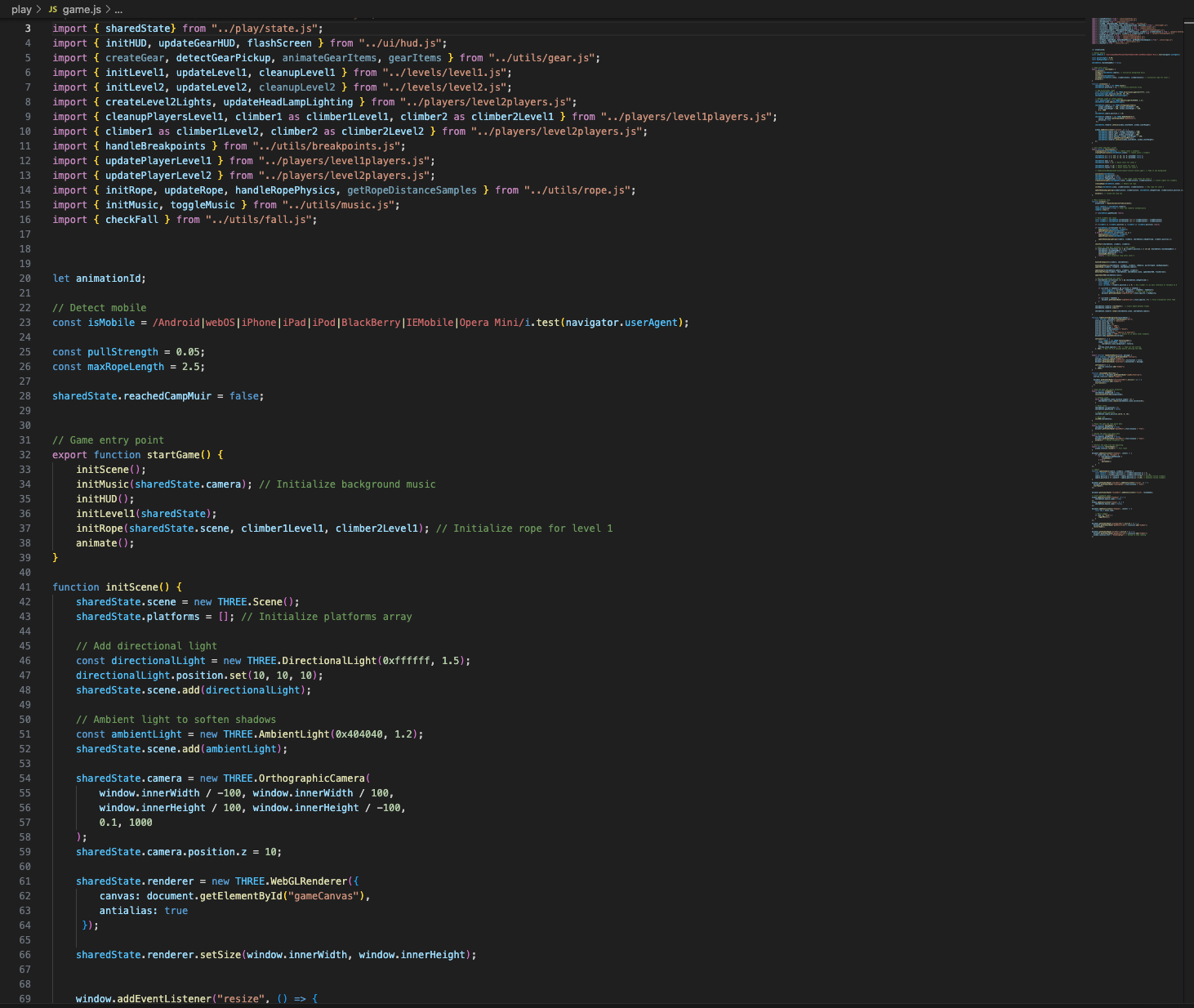Click the "../play/state.js" import path
Image resolution: width=1194 pixels, height=1008 pixels.
pyautogui.click(x=265, y=29)
